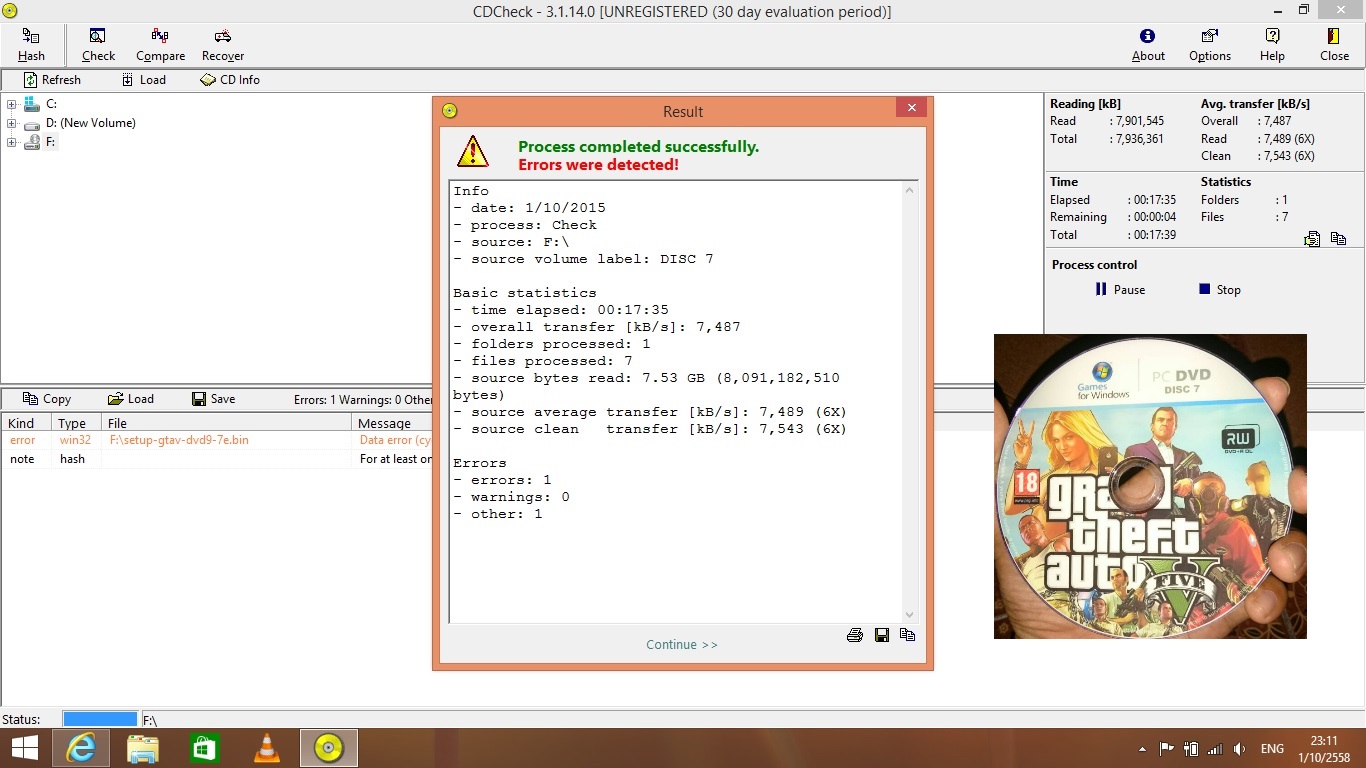This screenshot has width=1366, height=768.
Task: Save result using the floppy icon in dialog
Action: coord(882,635)
